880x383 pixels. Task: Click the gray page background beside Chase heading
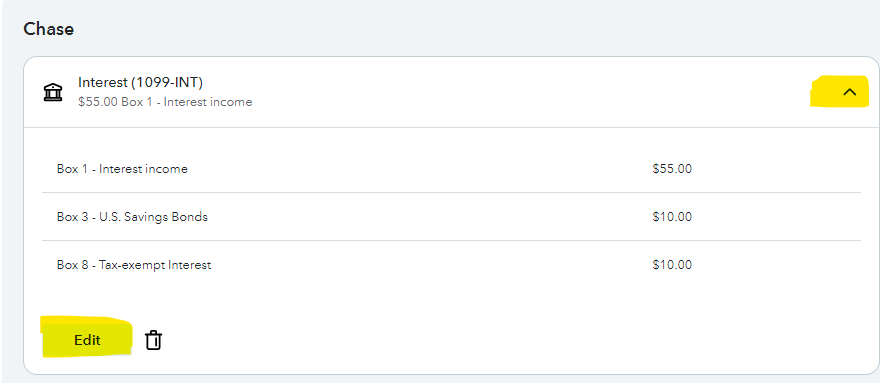click(x=449, y=29)
